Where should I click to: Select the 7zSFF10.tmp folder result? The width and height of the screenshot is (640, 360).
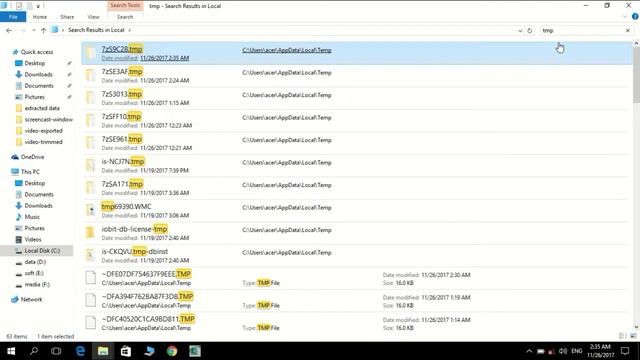pyautogui.click(x=356, y=121)
